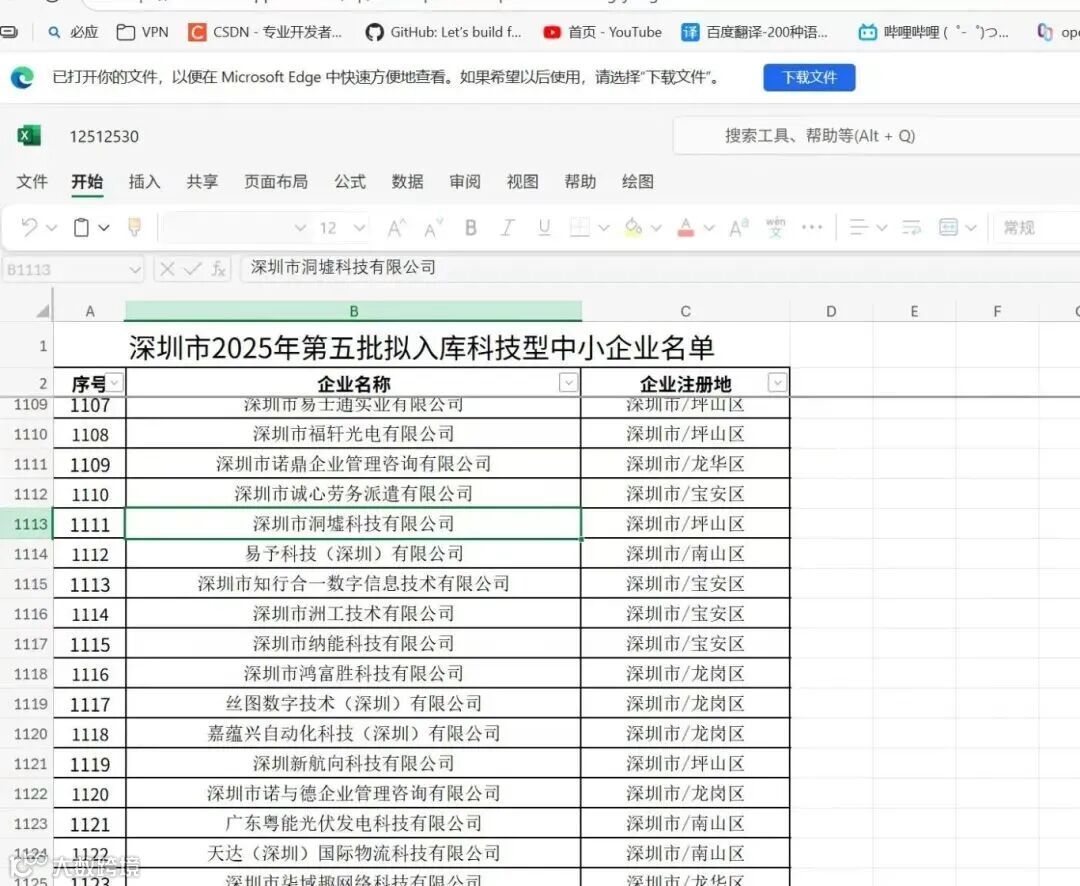Click the select-all corner triangle
This screenshot has width=1080, height=886.
pos(42,311)
